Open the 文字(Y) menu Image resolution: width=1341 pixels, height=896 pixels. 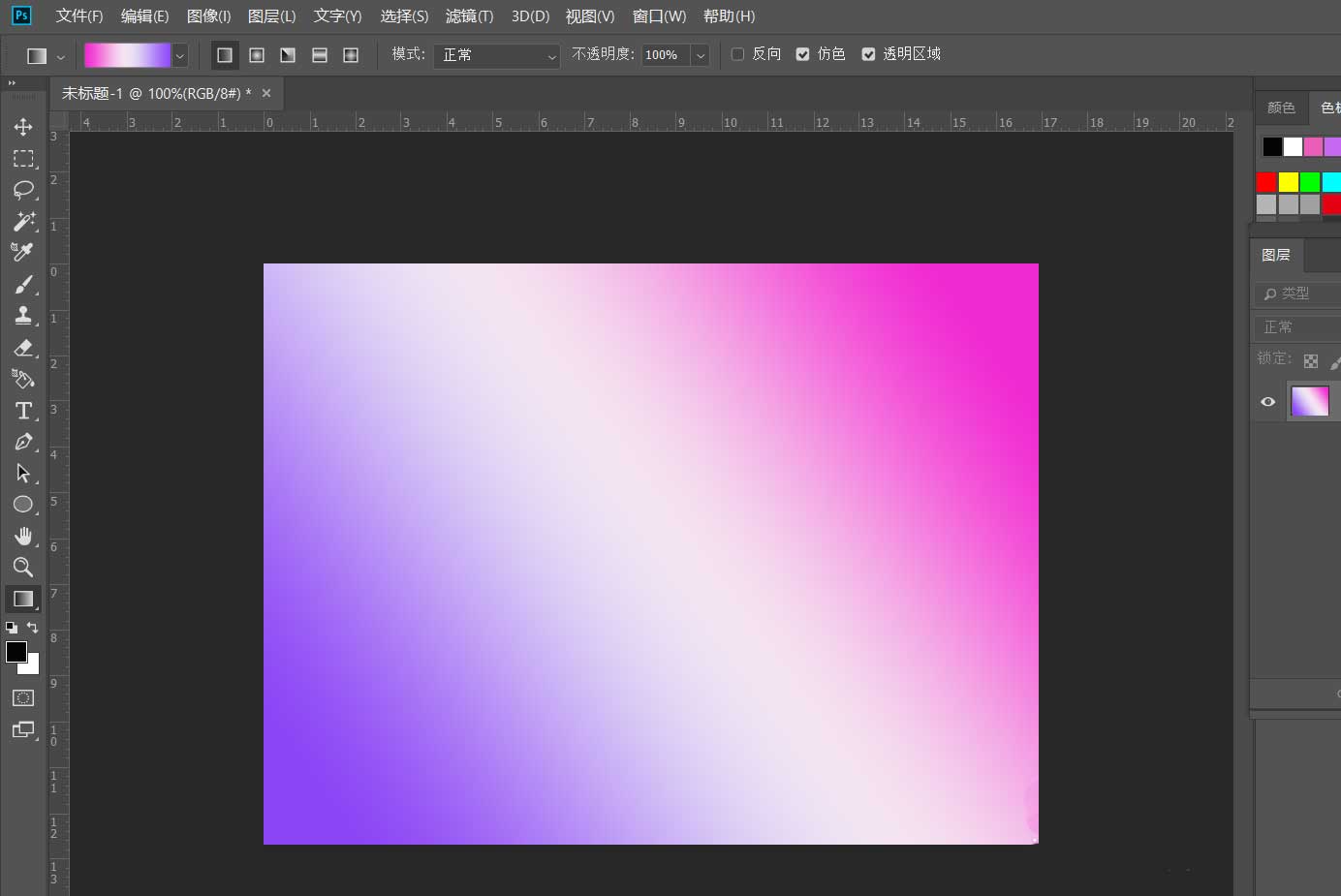tap(337, 15)
